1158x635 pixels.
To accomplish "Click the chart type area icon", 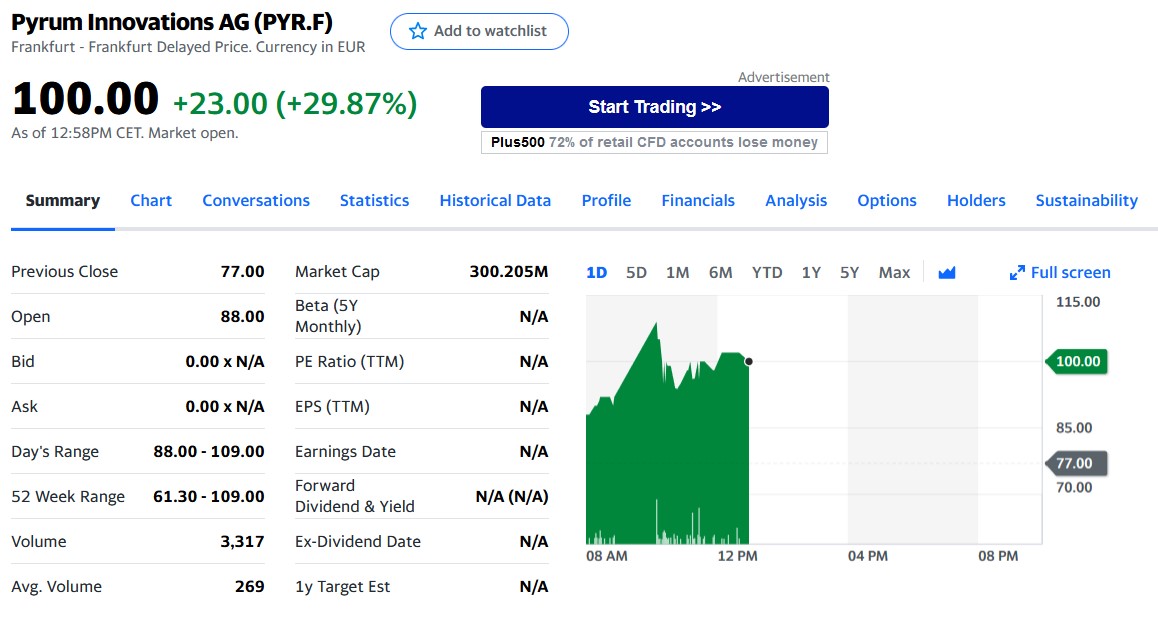I will point(947,272).
